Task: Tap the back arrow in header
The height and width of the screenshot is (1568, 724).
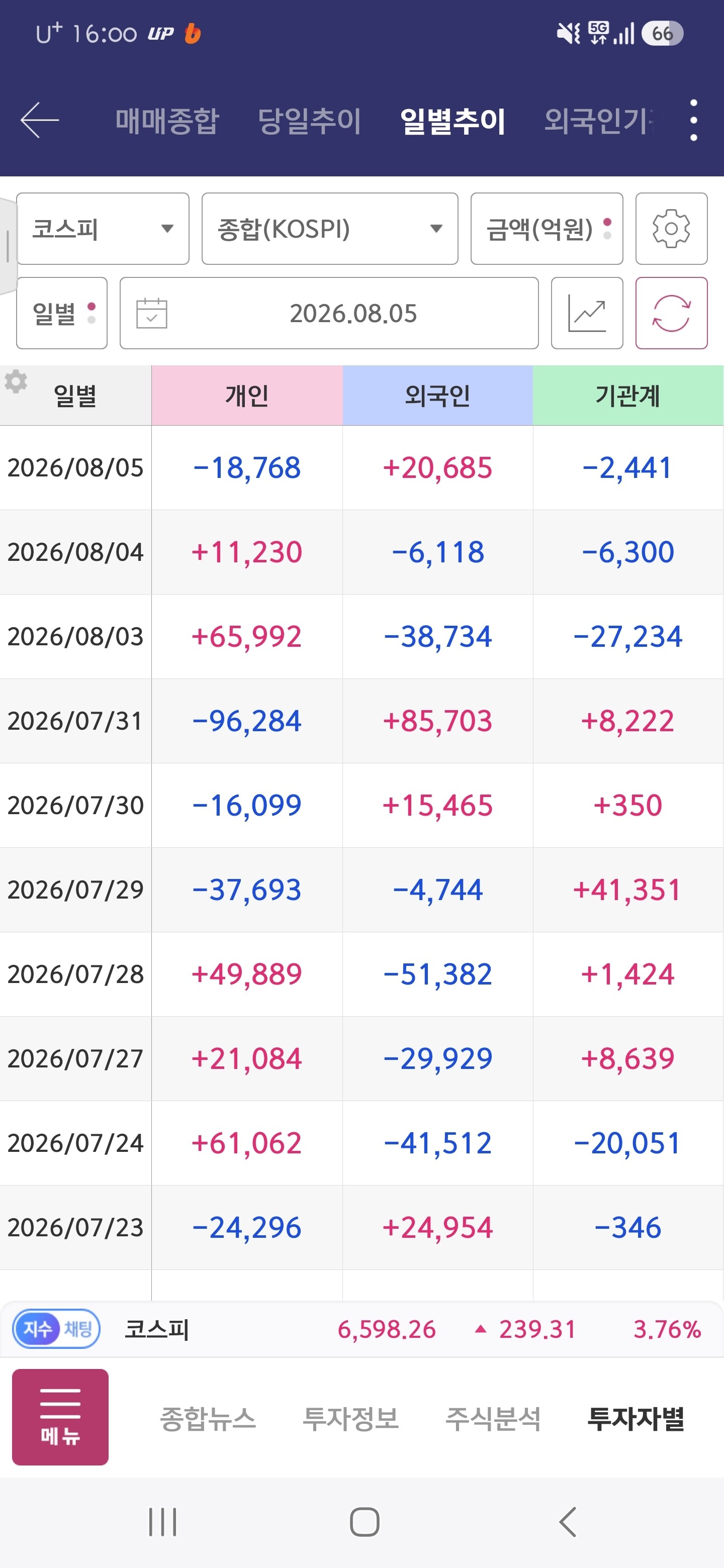Action: coord(40,120)
